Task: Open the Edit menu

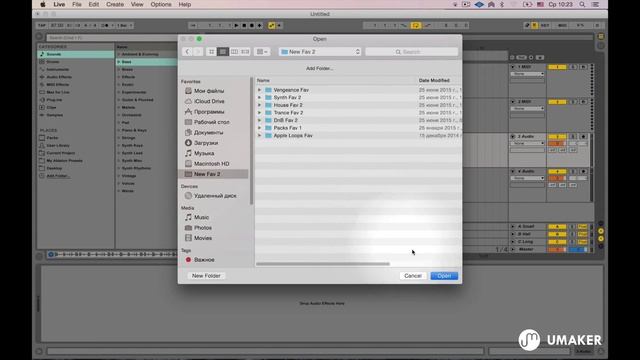Action: coord(94,4)
